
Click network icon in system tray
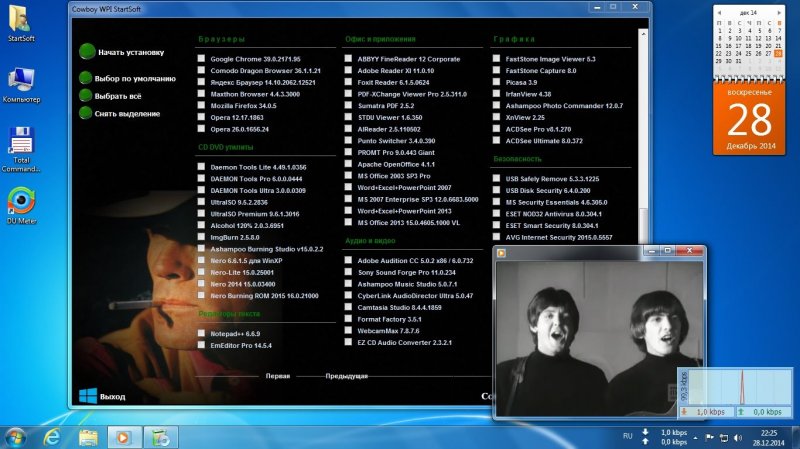[723, 438]
